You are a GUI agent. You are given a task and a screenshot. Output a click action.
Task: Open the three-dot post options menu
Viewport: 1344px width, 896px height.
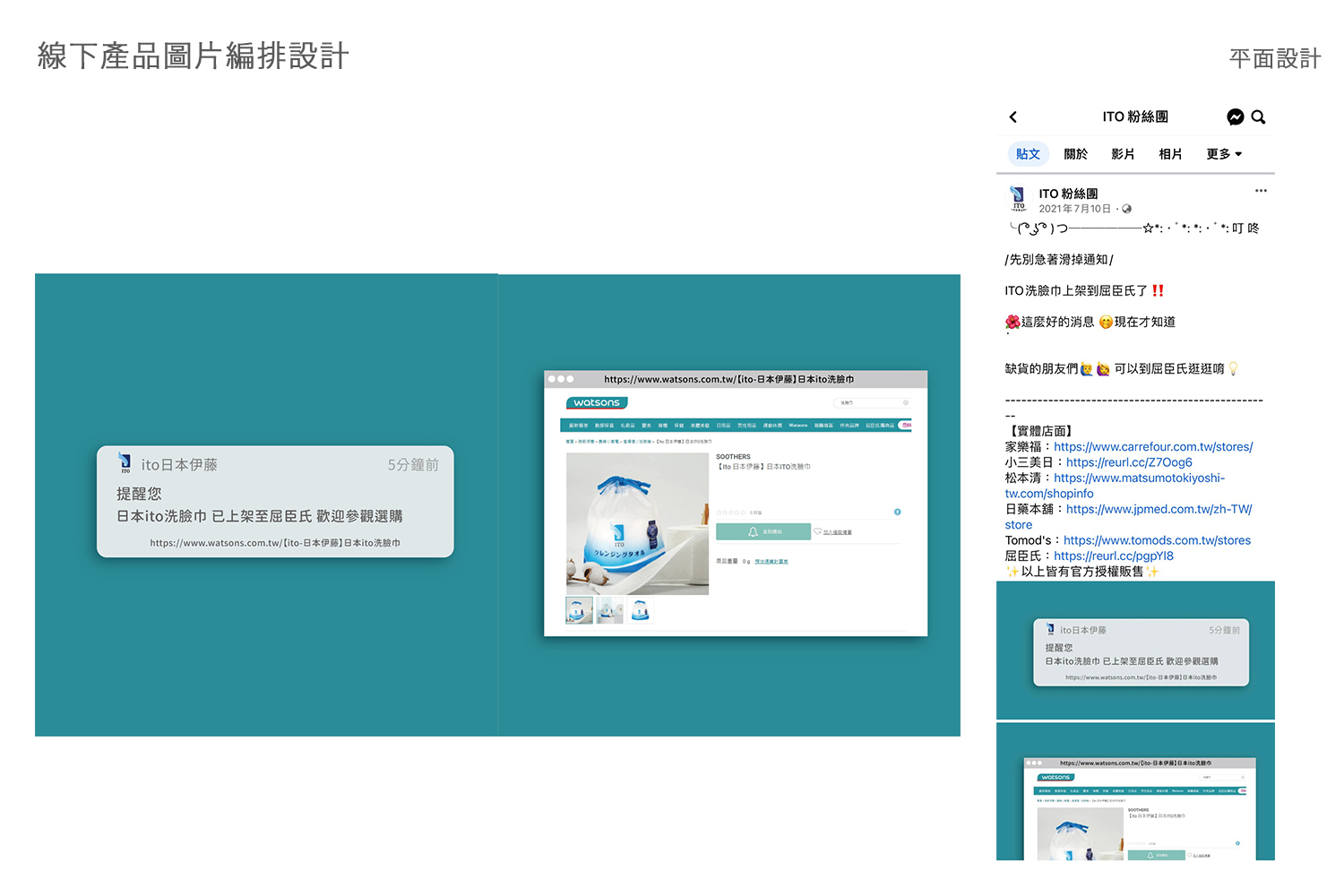point(1261,191)
